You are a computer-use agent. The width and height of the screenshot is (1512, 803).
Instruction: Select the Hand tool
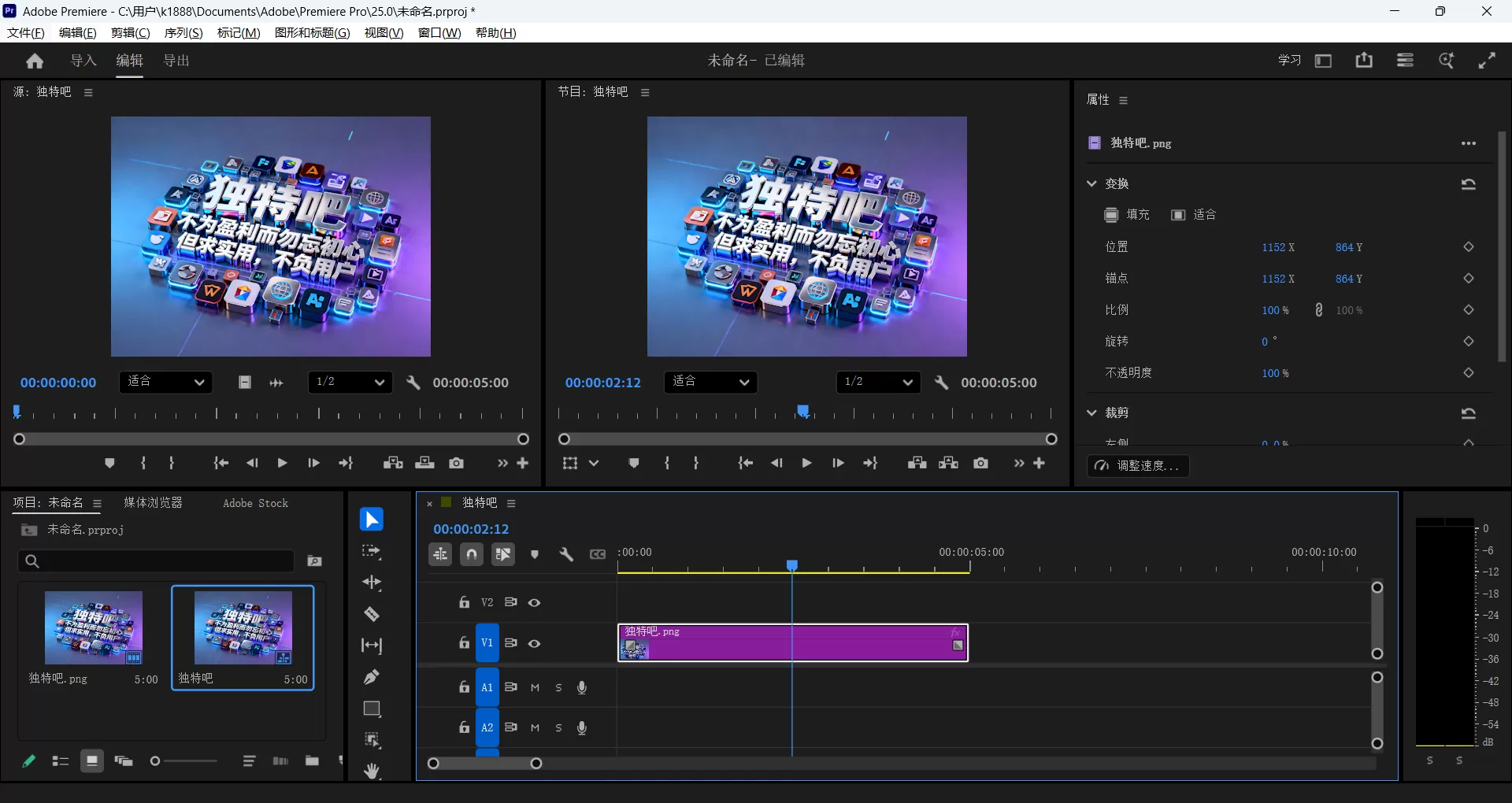tap(371, 771)
